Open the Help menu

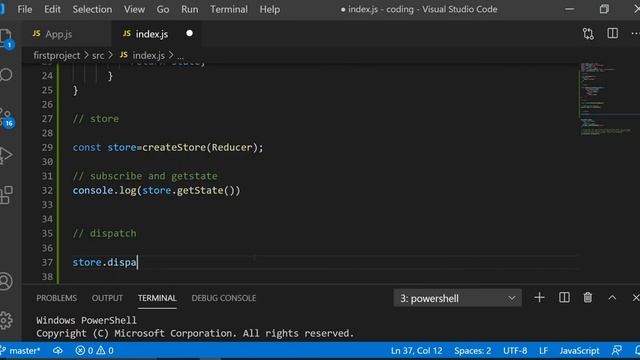point(270,9)
